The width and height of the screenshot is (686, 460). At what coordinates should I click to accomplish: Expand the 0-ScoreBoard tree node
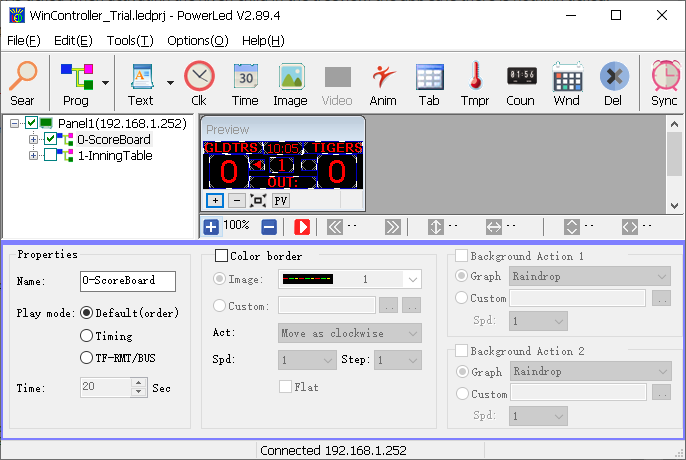coord(34,139)
